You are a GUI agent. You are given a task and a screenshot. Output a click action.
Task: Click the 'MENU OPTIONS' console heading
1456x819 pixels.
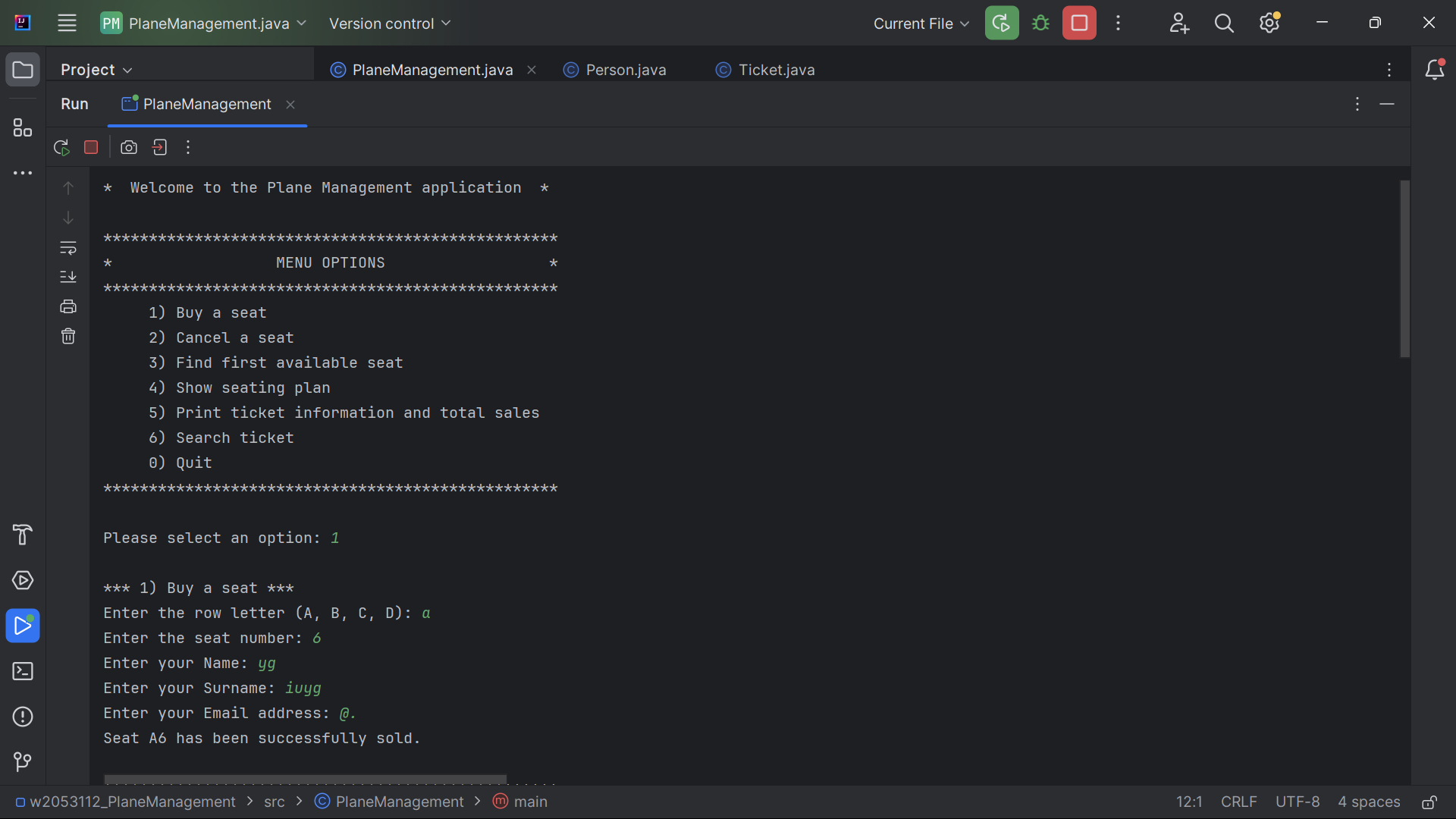point(331,263)
